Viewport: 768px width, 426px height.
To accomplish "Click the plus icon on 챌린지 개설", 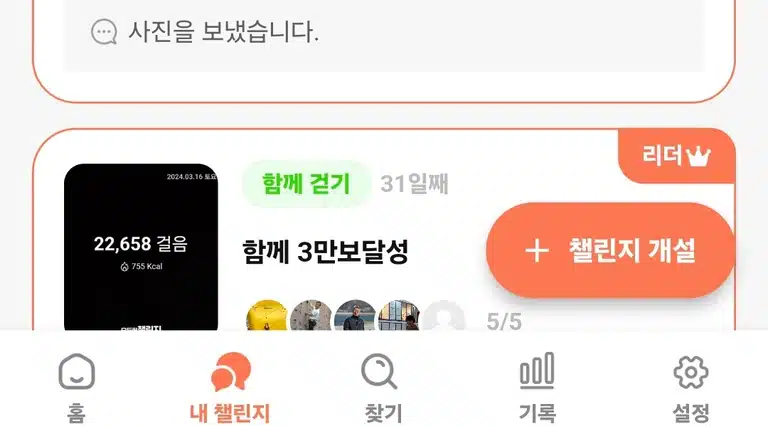I will tap(537, 251).
